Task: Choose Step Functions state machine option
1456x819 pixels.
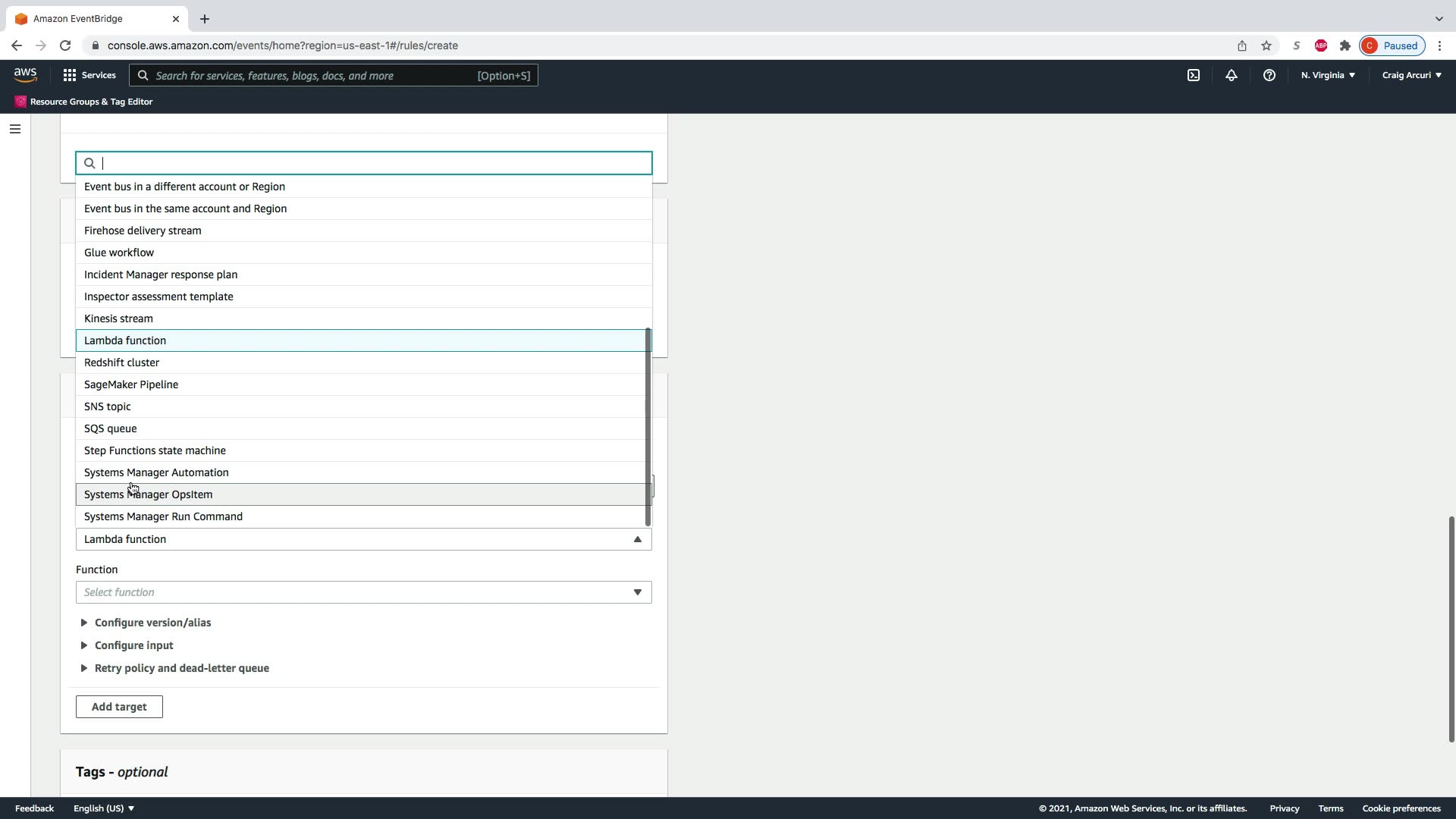Action: tap(155, 450)
